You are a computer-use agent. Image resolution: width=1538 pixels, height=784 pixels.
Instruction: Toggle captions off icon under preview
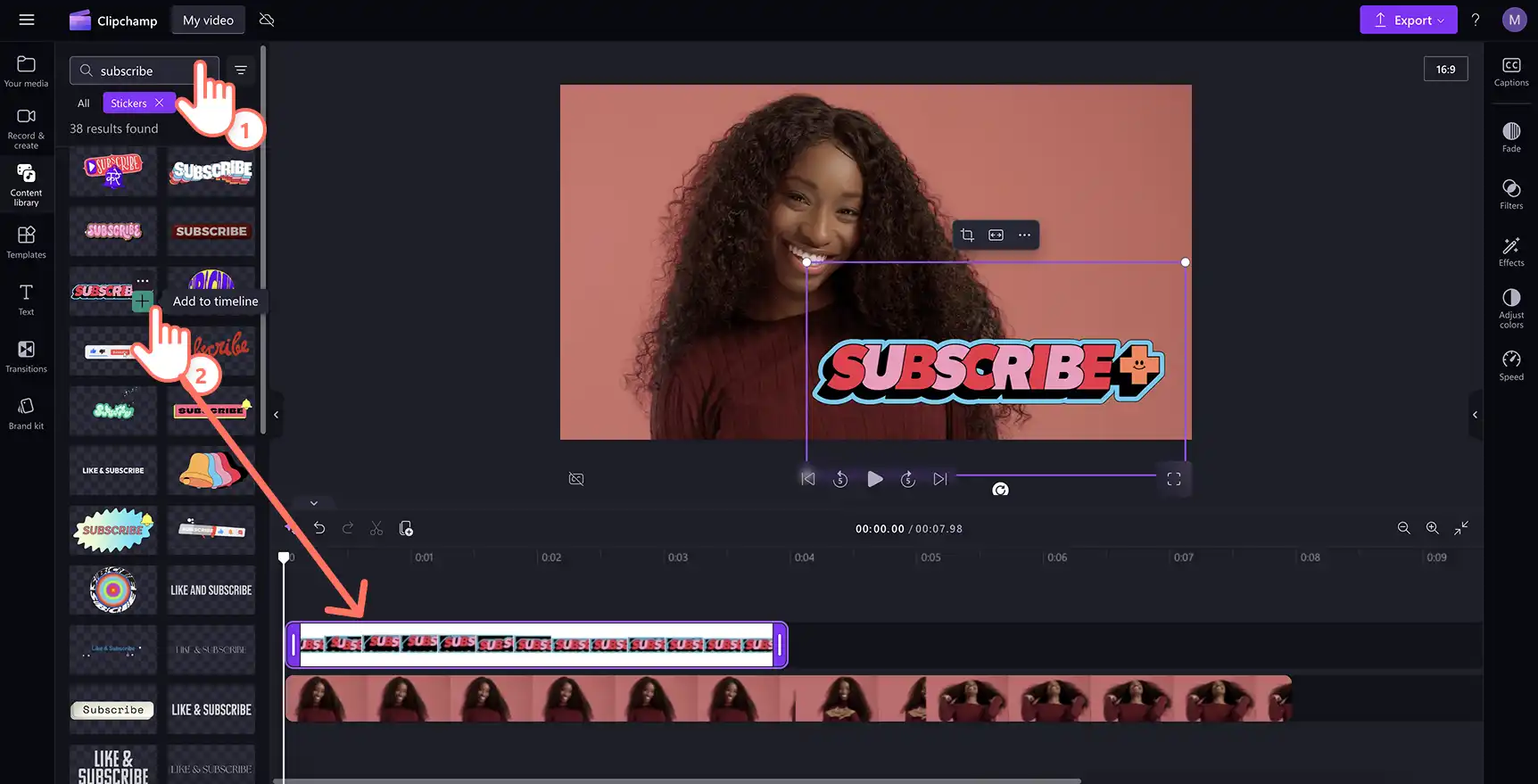click(576, 479)
